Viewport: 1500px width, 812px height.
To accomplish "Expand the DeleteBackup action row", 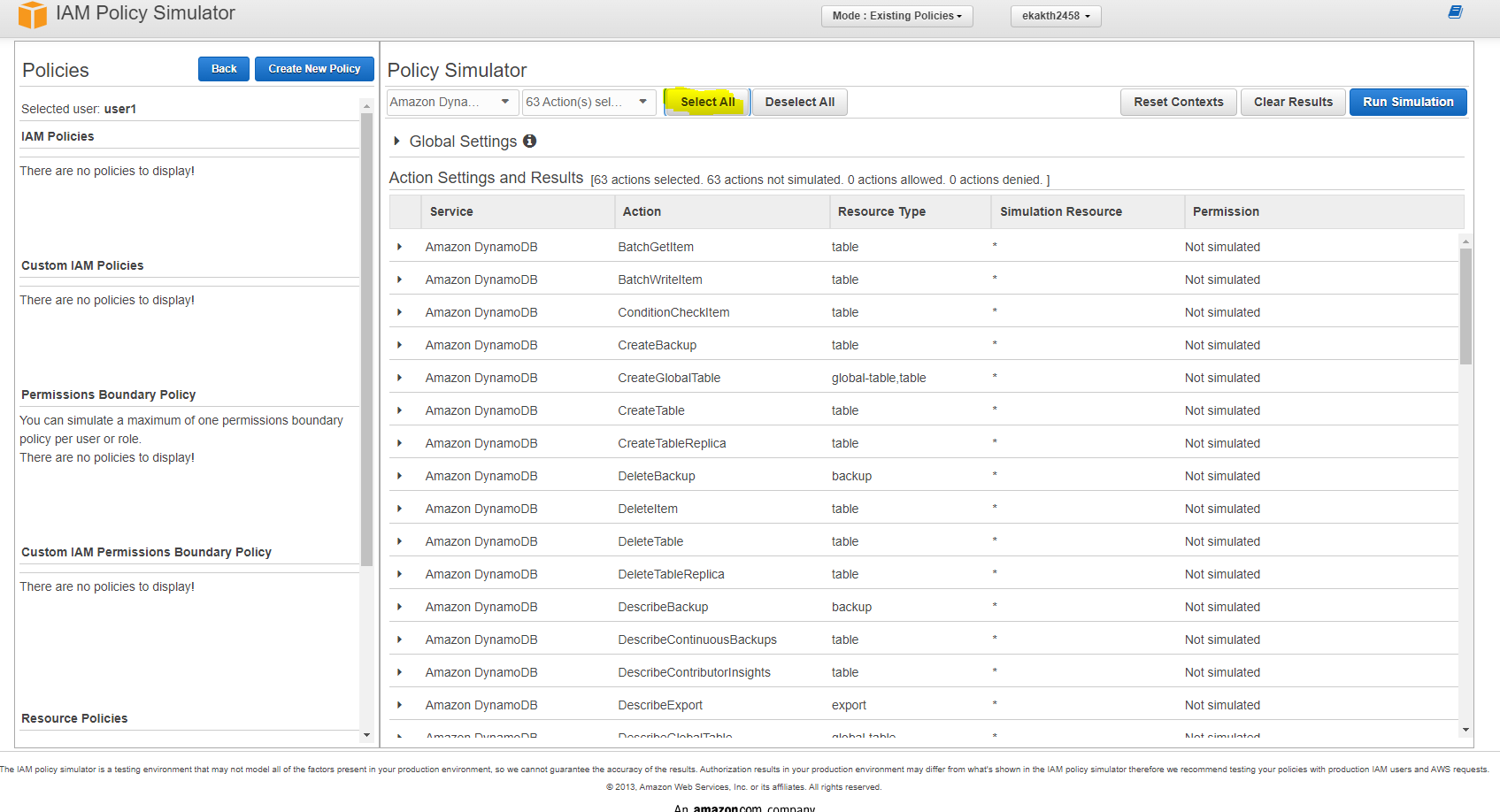I will 400,476.
